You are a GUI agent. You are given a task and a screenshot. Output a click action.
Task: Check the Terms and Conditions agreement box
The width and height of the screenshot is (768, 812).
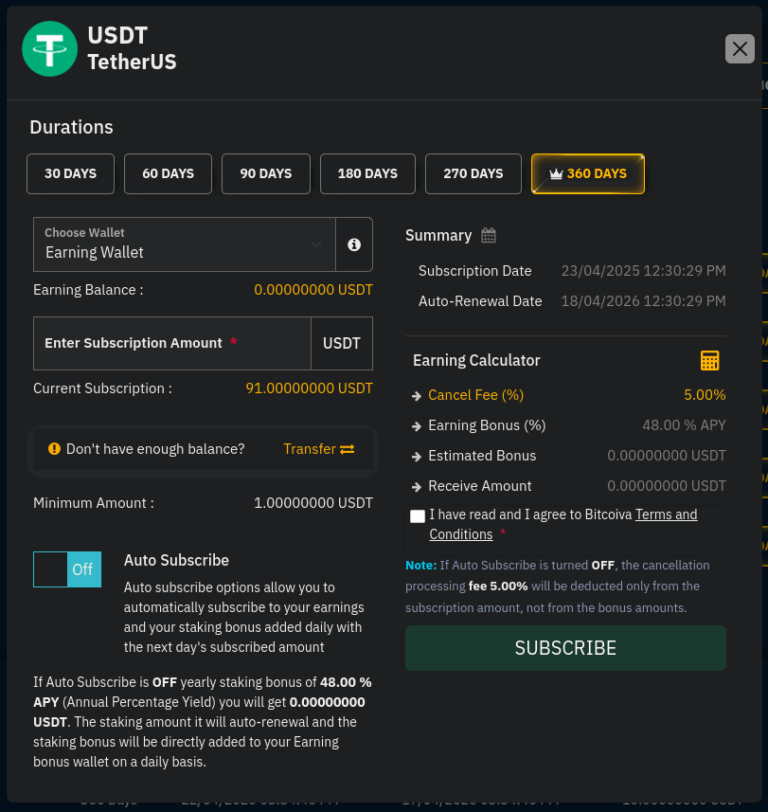(417, 516)
